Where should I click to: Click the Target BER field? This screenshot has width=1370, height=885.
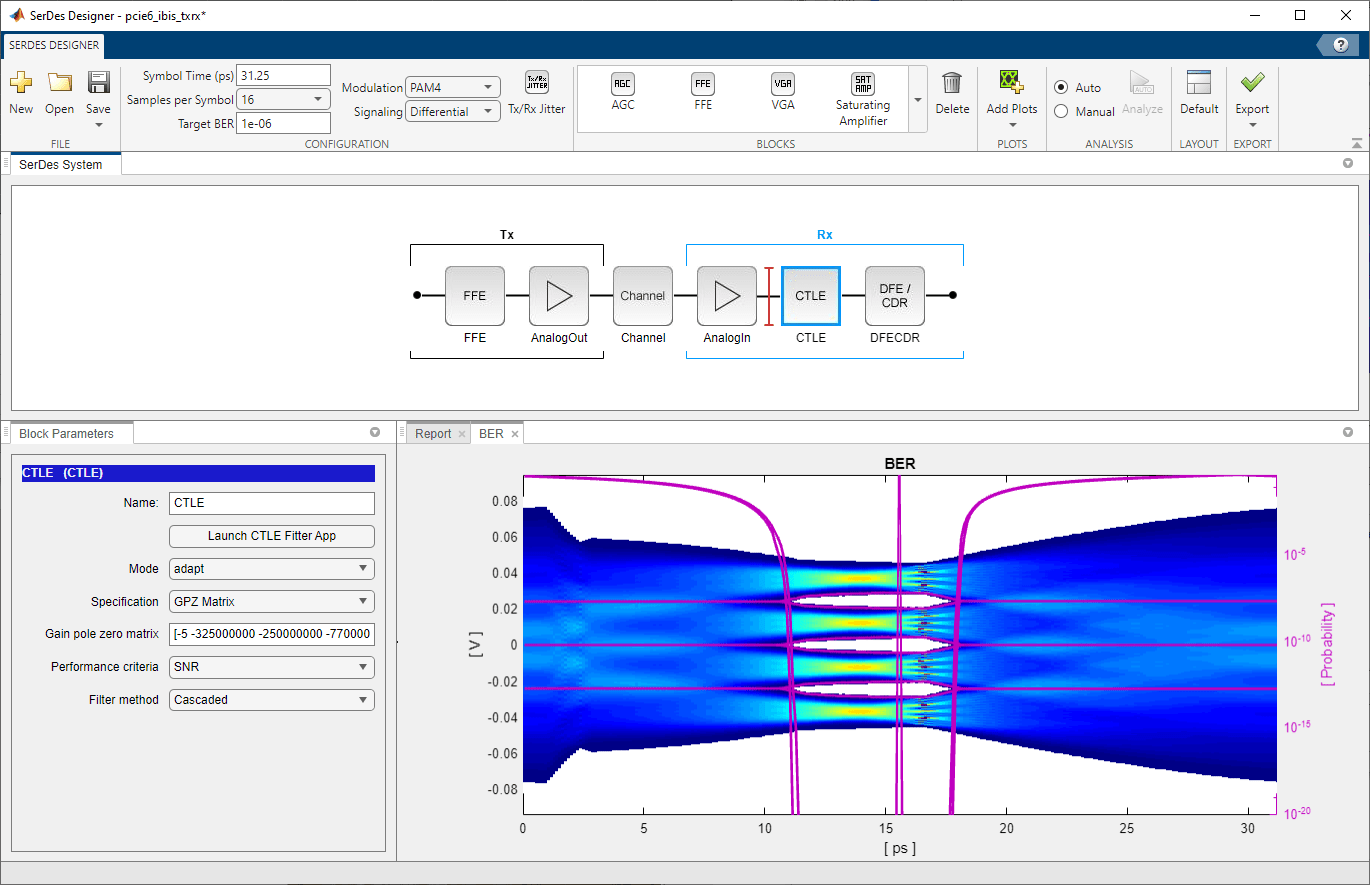[x=283, y=123]
